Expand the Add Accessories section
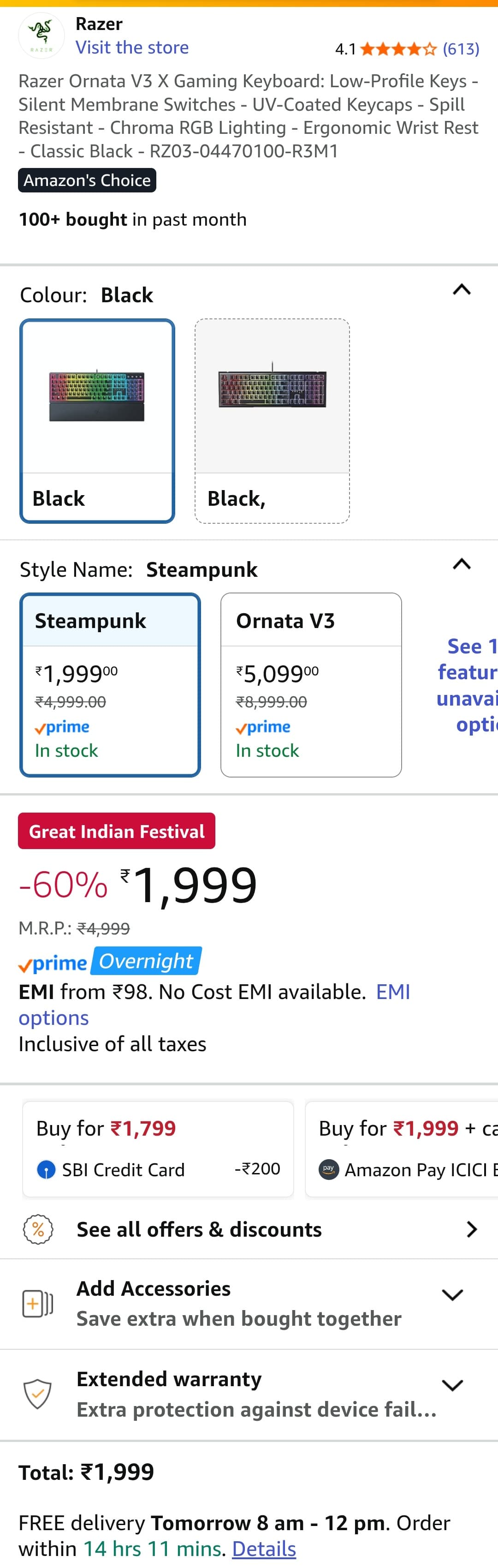Viewport: 498px width, 1568px height. [x=452, y=1295]
